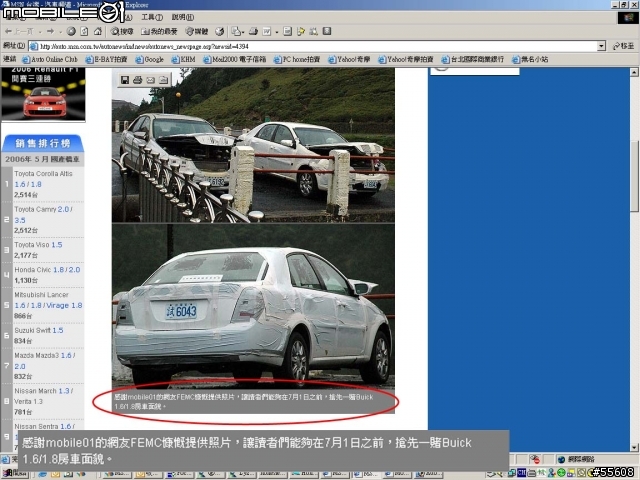640x480 pixels.
Task: Click the toolbar icon right of Discuss
Action: click(x=301, y=31)
